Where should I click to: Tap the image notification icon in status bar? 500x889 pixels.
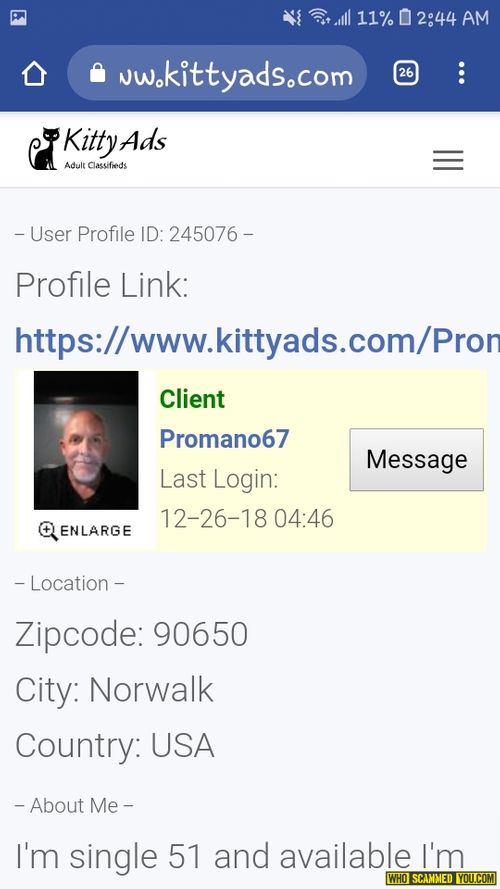tap(18, 18)
